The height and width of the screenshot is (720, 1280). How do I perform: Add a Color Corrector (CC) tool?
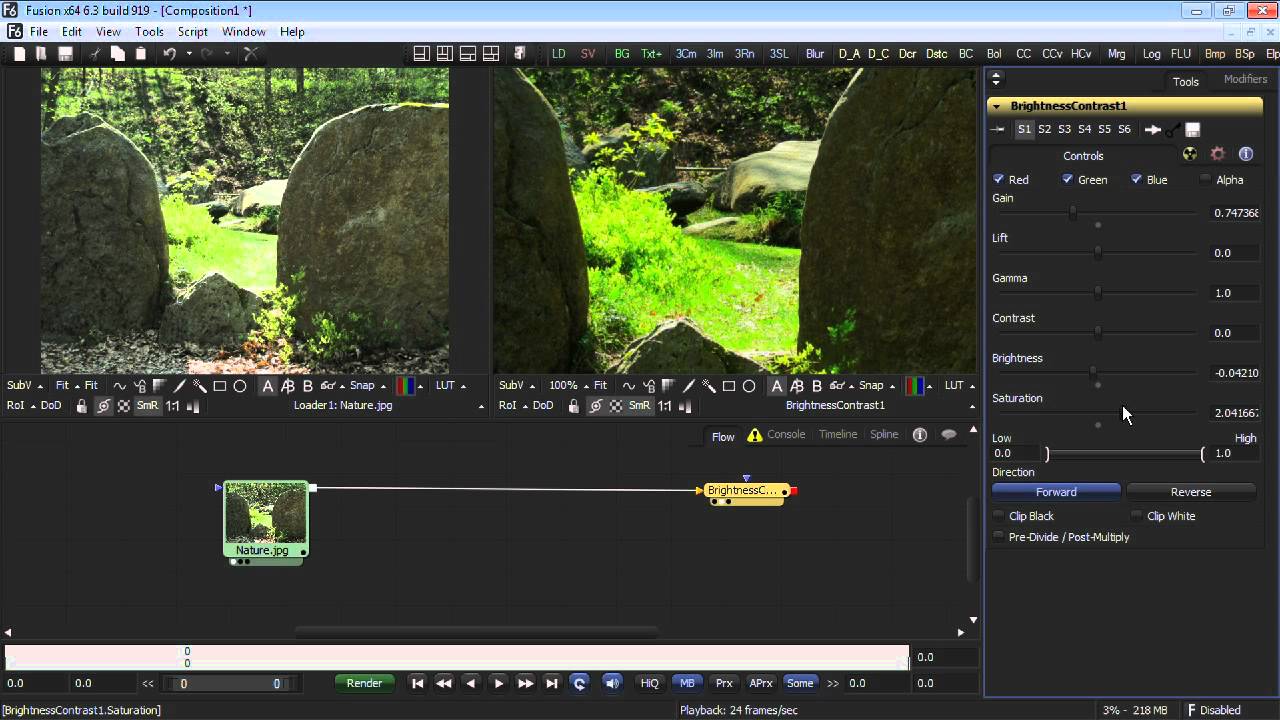point(1023,54)
